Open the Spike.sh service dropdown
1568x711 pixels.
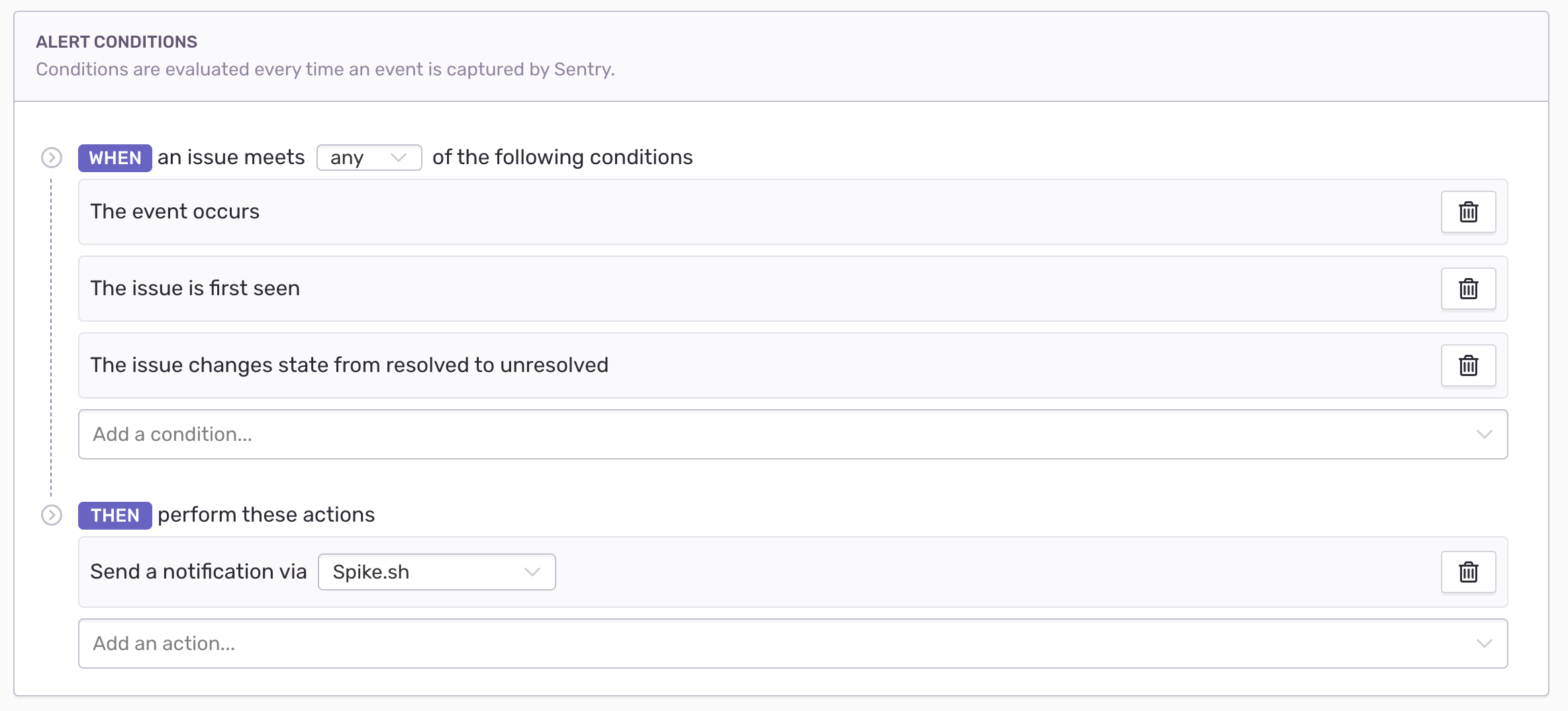click(x=437, y=572)
